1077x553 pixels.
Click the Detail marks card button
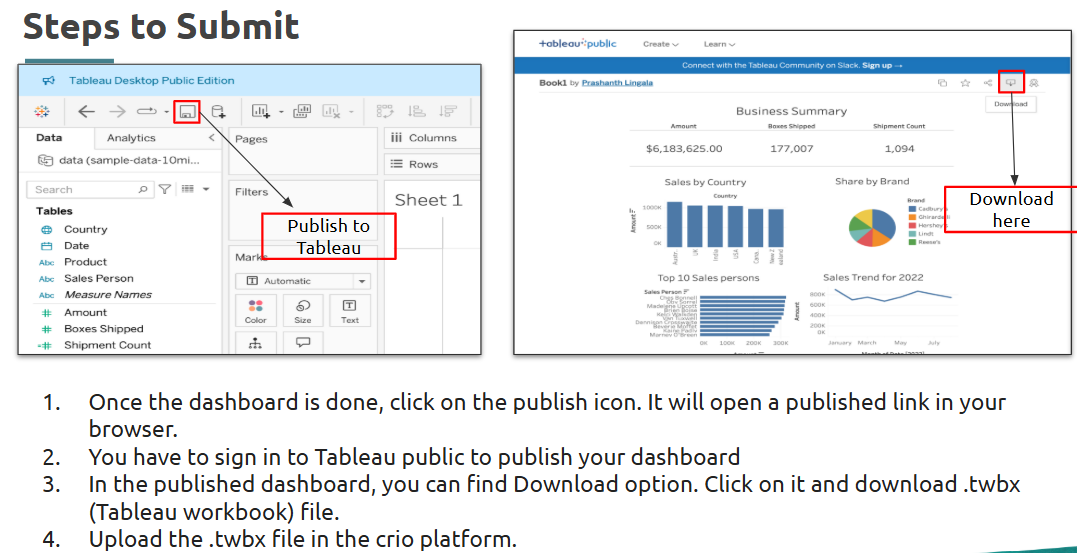[256, 343]
